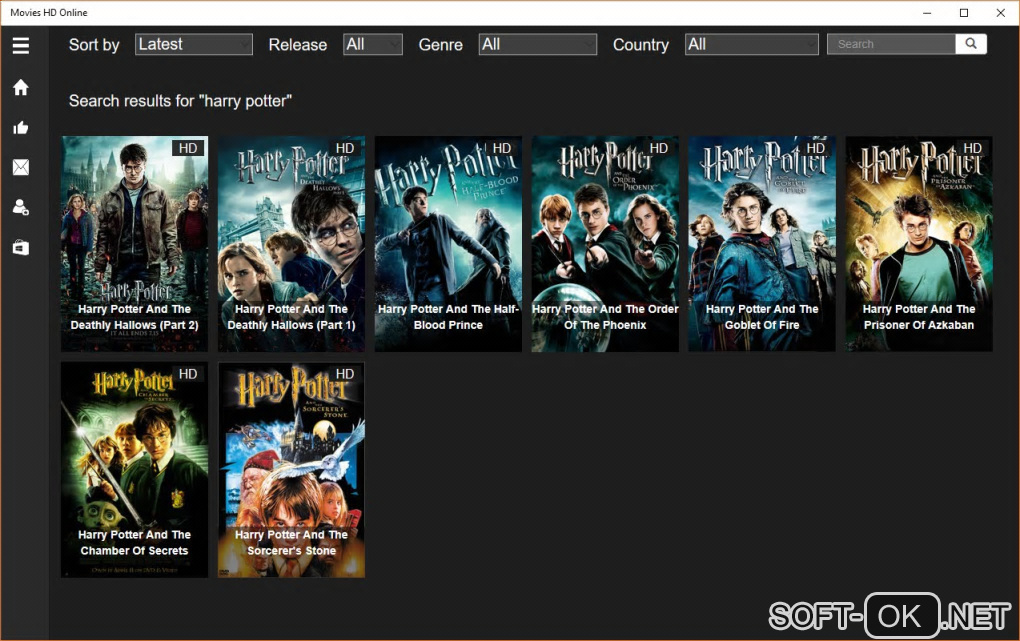Expand the Country dropdown
The width and height of the screenshot is (1020, 641).
click(x=751, y=44)
